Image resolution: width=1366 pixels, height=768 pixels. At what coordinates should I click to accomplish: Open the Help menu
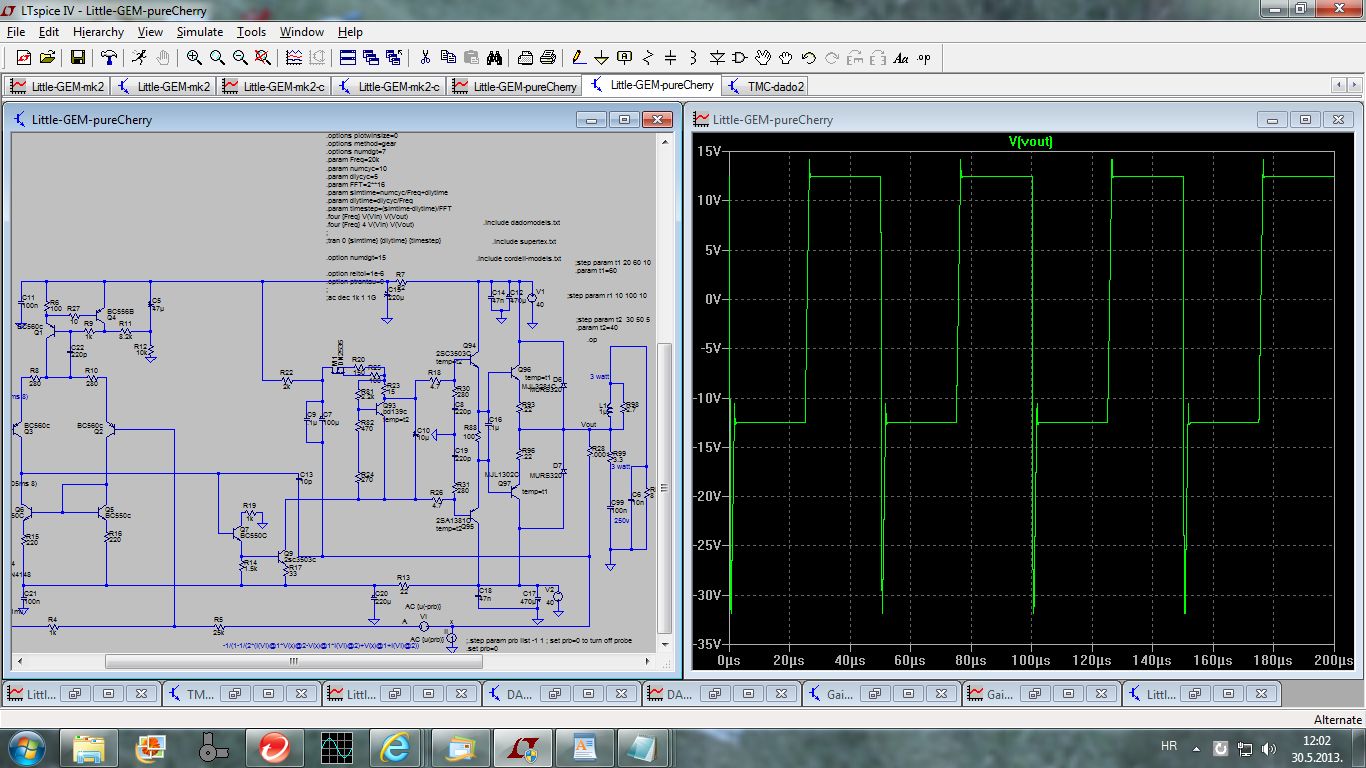[350, 32]
